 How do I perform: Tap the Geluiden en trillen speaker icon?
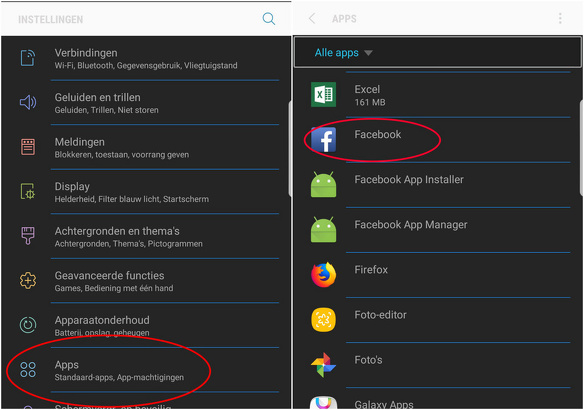pyautogui.click(x=28, y=102)
